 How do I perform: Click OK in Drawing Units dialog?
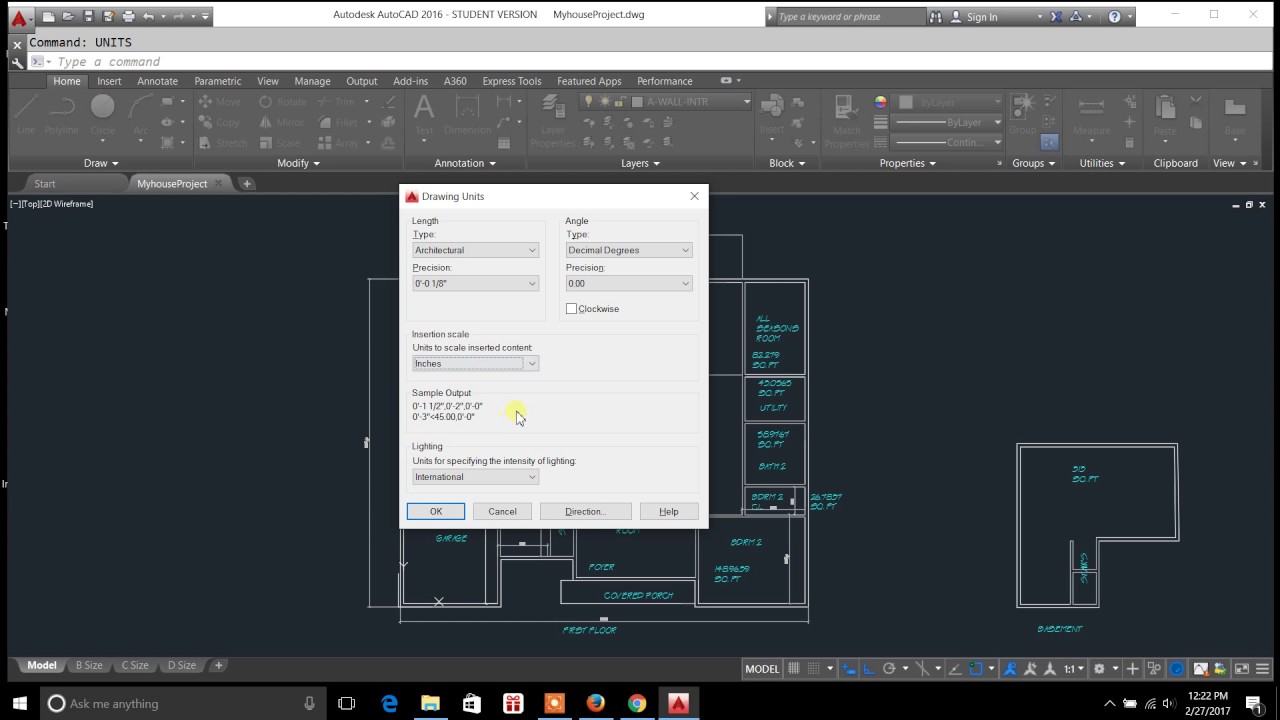coord(436,512)
